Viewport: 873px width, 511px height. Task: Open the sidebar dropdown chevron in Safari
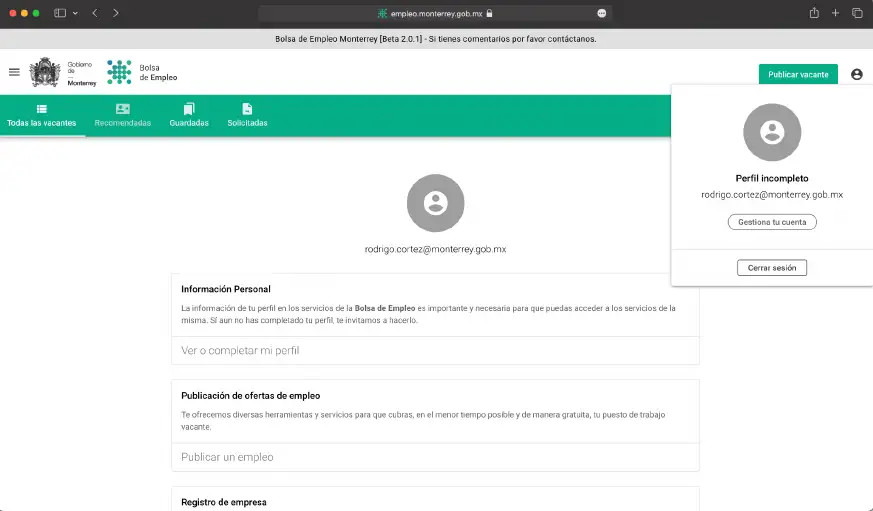coord(75,13)
